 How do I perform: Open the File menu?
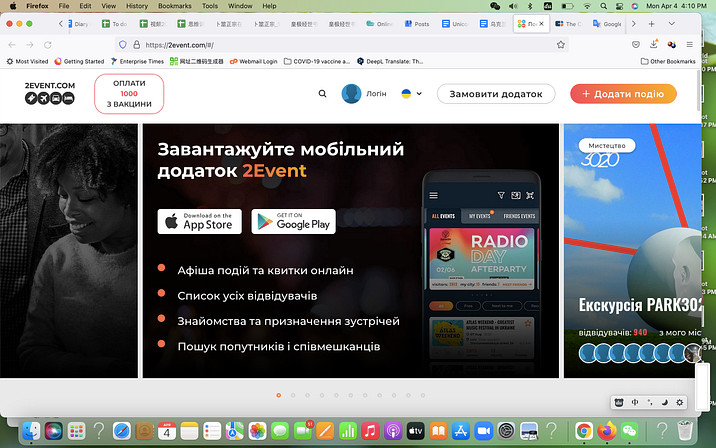pos(64,6)
